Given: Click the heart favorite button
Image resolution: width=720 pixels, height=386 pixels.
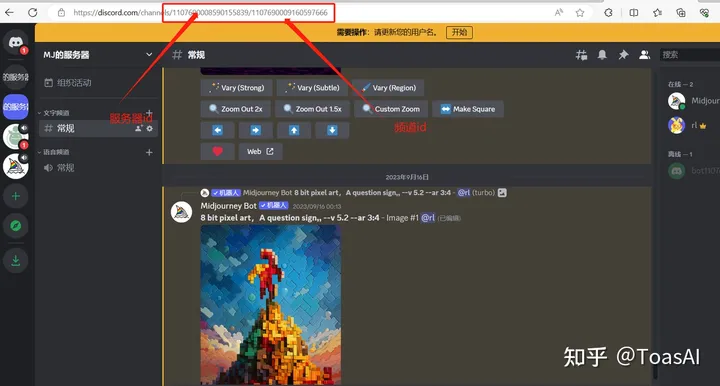Looking at the screenshot, I should coord(218,151).
